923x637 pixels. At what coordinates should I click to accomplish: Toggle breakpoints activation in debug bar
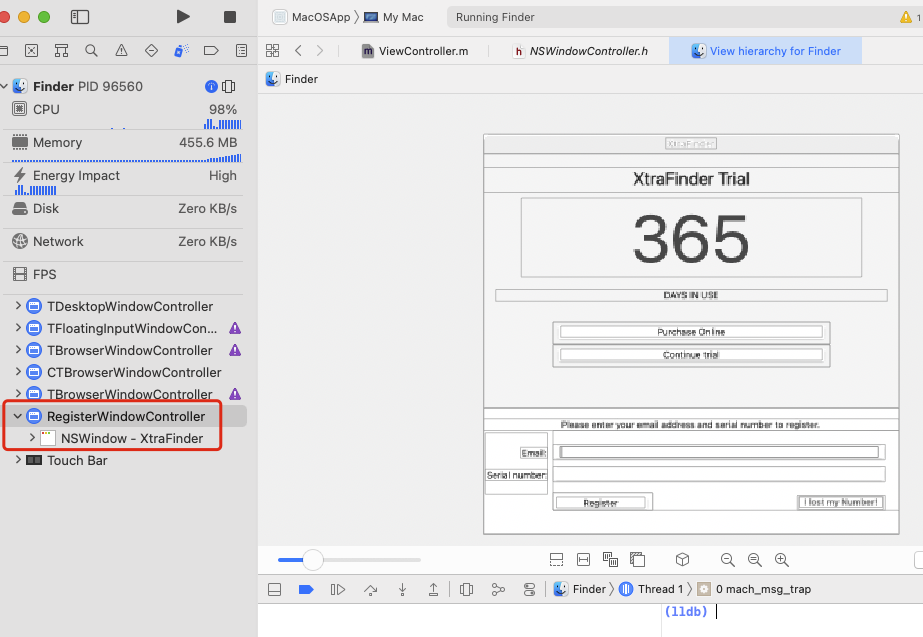coord(306,589)
